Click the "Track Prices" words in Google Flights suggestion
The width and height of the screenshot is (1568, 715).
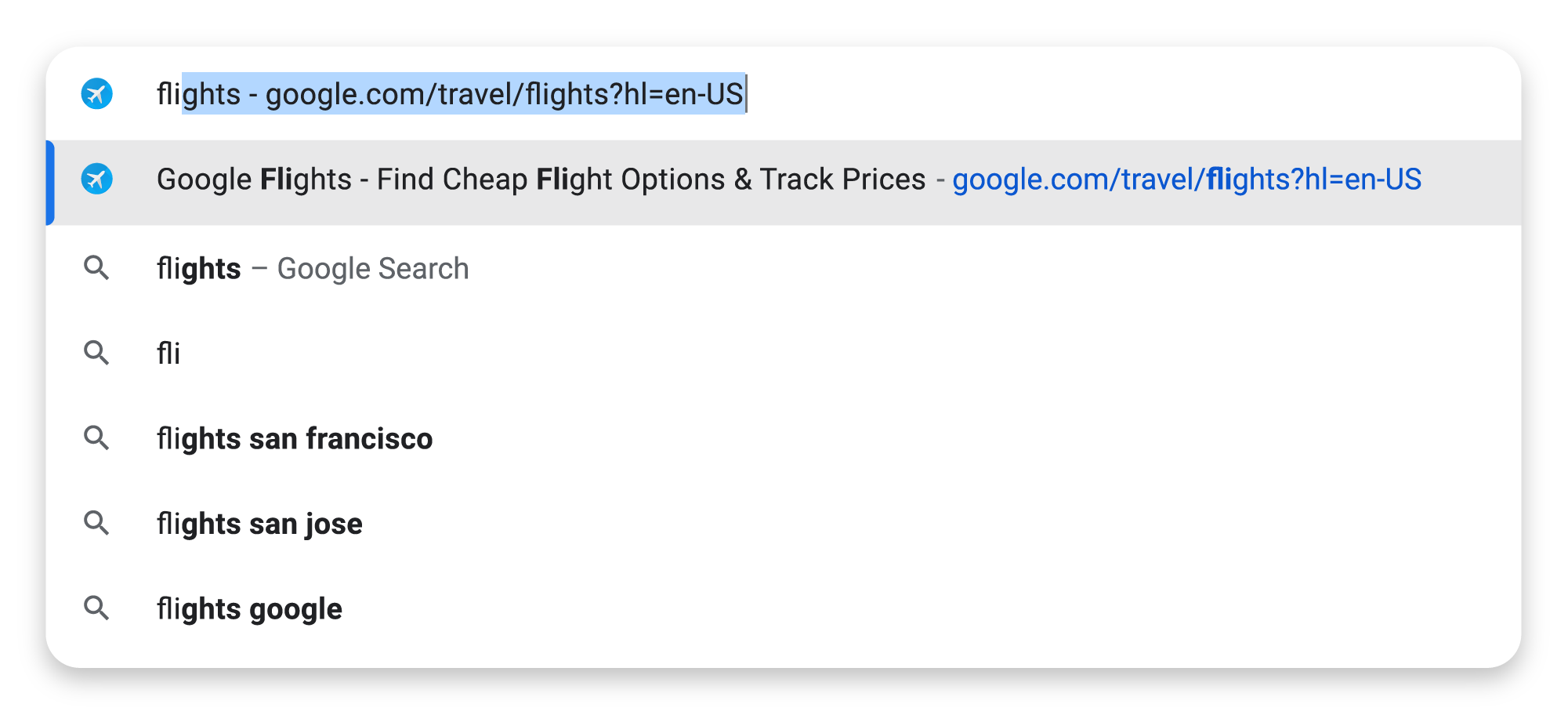pyautogui.click(x=842, y=180)
